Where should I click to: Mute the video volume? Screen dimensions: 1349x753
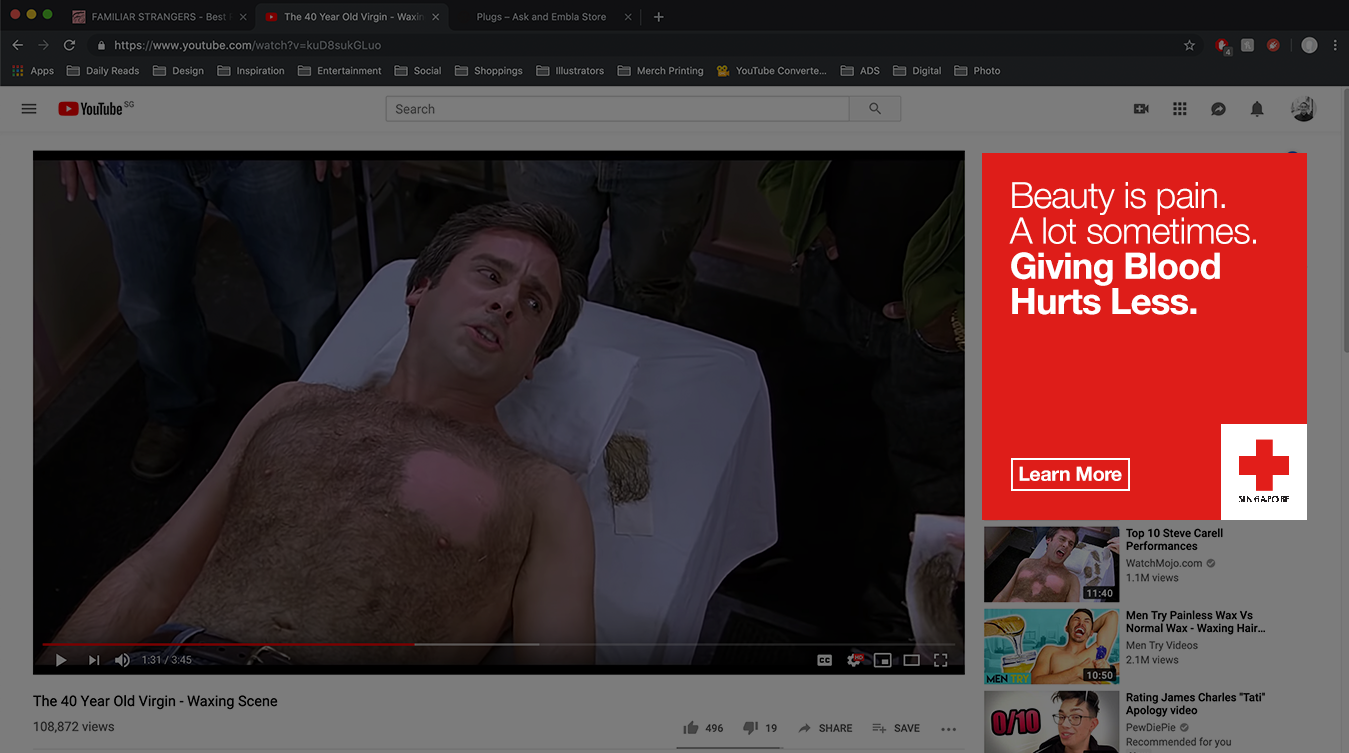coord(122,660)
